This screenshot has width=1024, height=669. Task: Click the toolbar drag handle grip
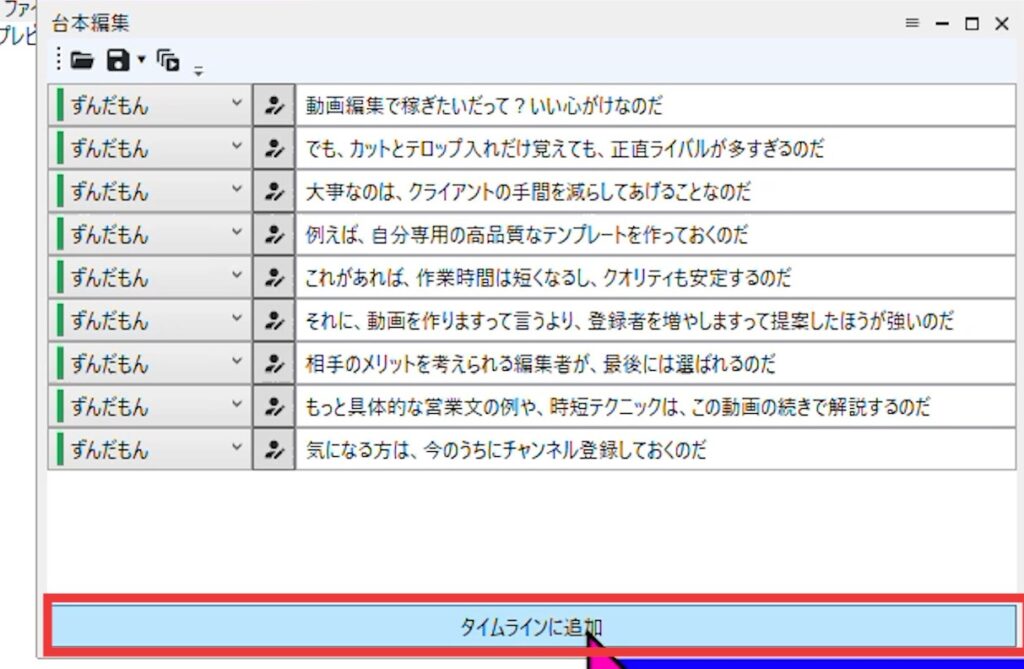[59, 61]
